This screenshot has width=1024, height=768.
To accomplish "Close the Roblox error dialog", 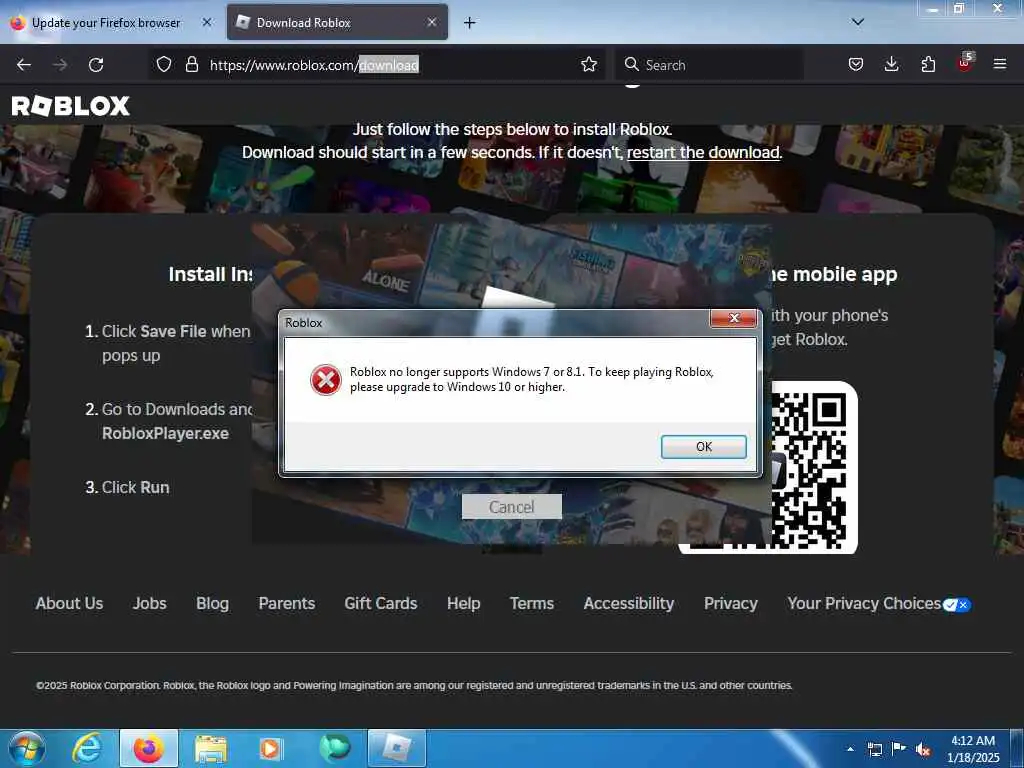I will (x=733, y=318).
